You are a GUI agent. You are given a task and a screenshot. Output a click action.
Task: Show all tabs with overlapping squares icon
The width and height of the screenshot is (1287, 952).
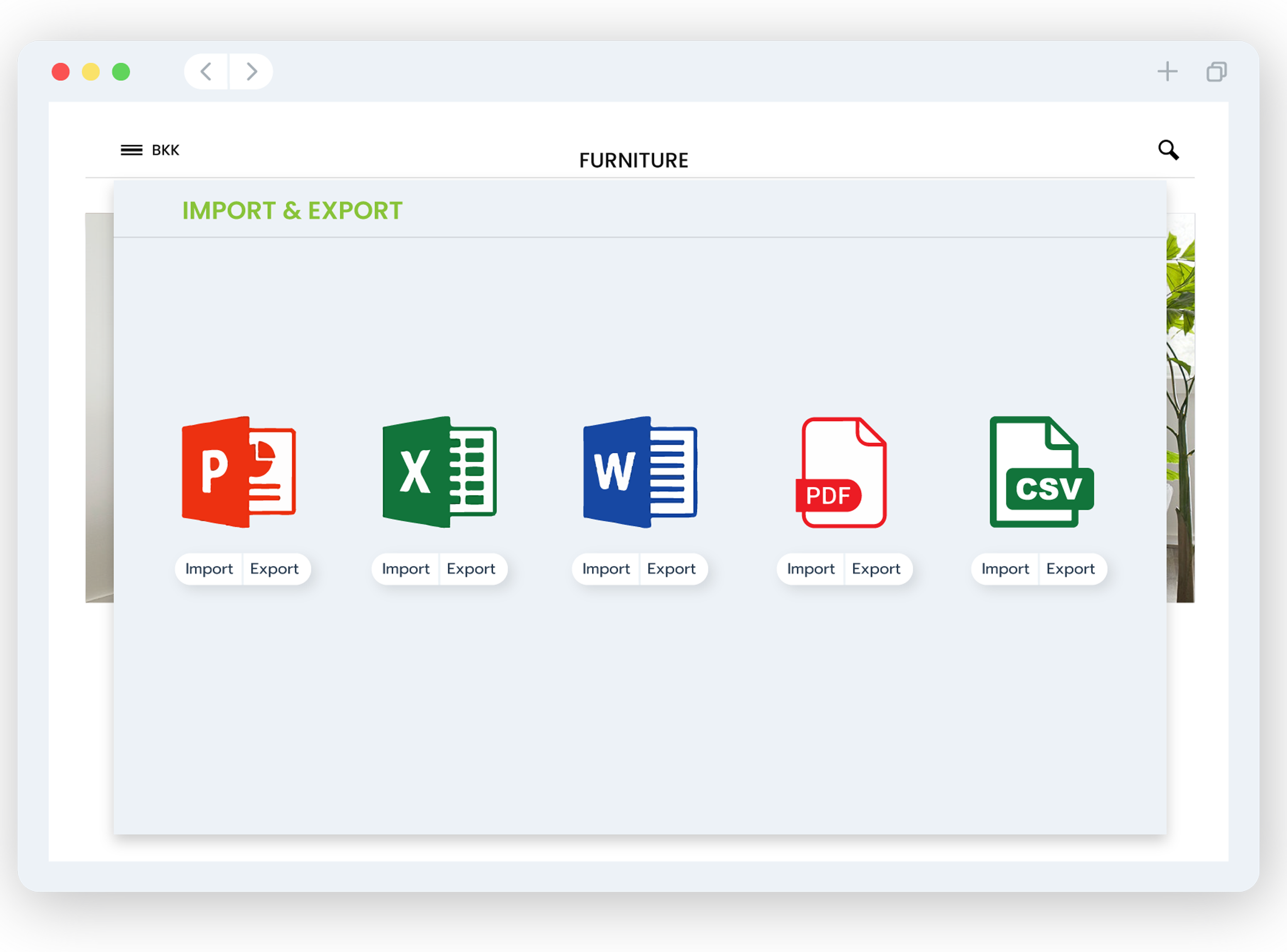(1216, 72)
